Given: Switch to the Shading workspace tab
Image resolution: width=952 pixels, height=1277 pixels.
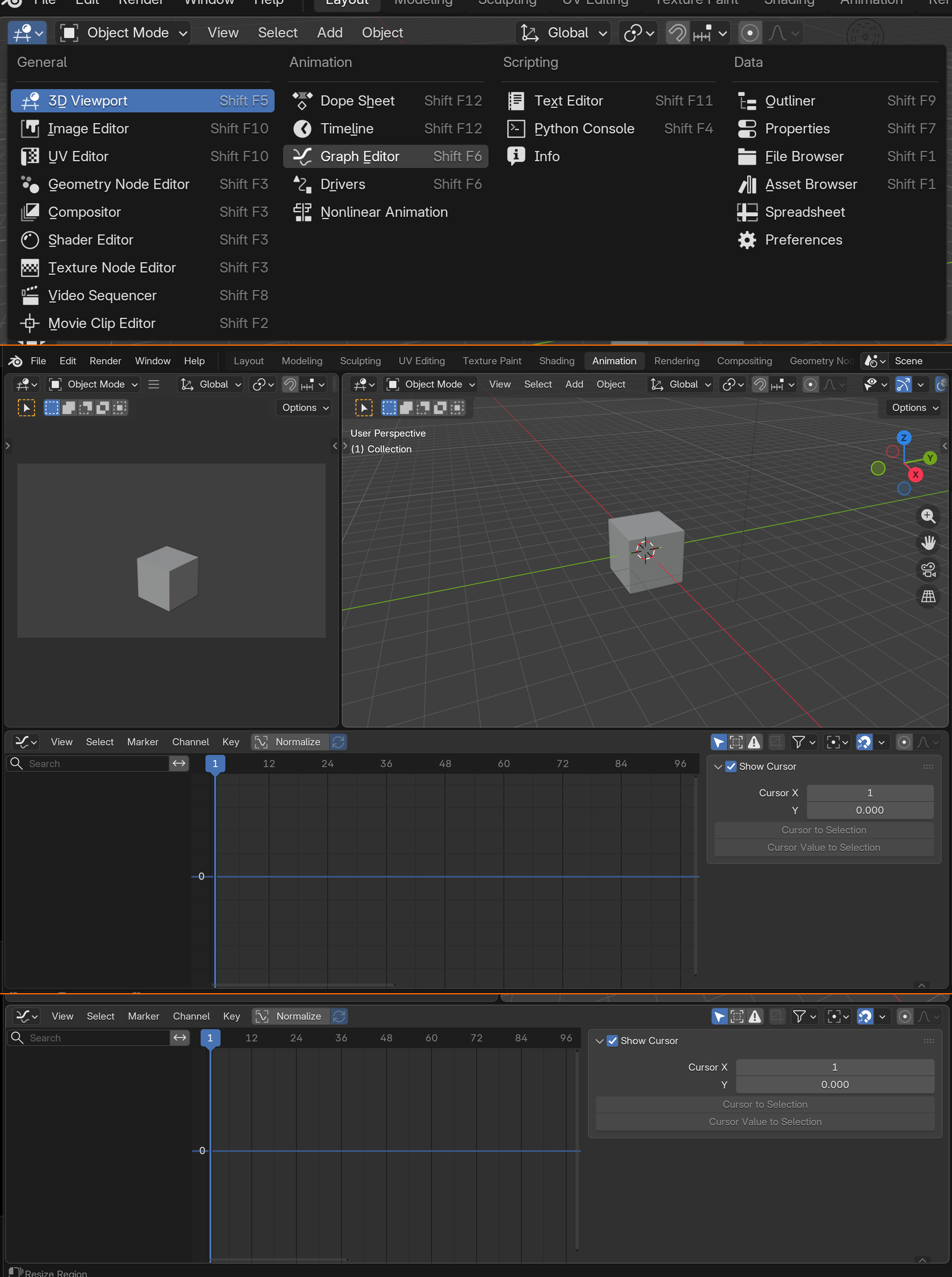Looking at the screenshot, I should 556,361.
